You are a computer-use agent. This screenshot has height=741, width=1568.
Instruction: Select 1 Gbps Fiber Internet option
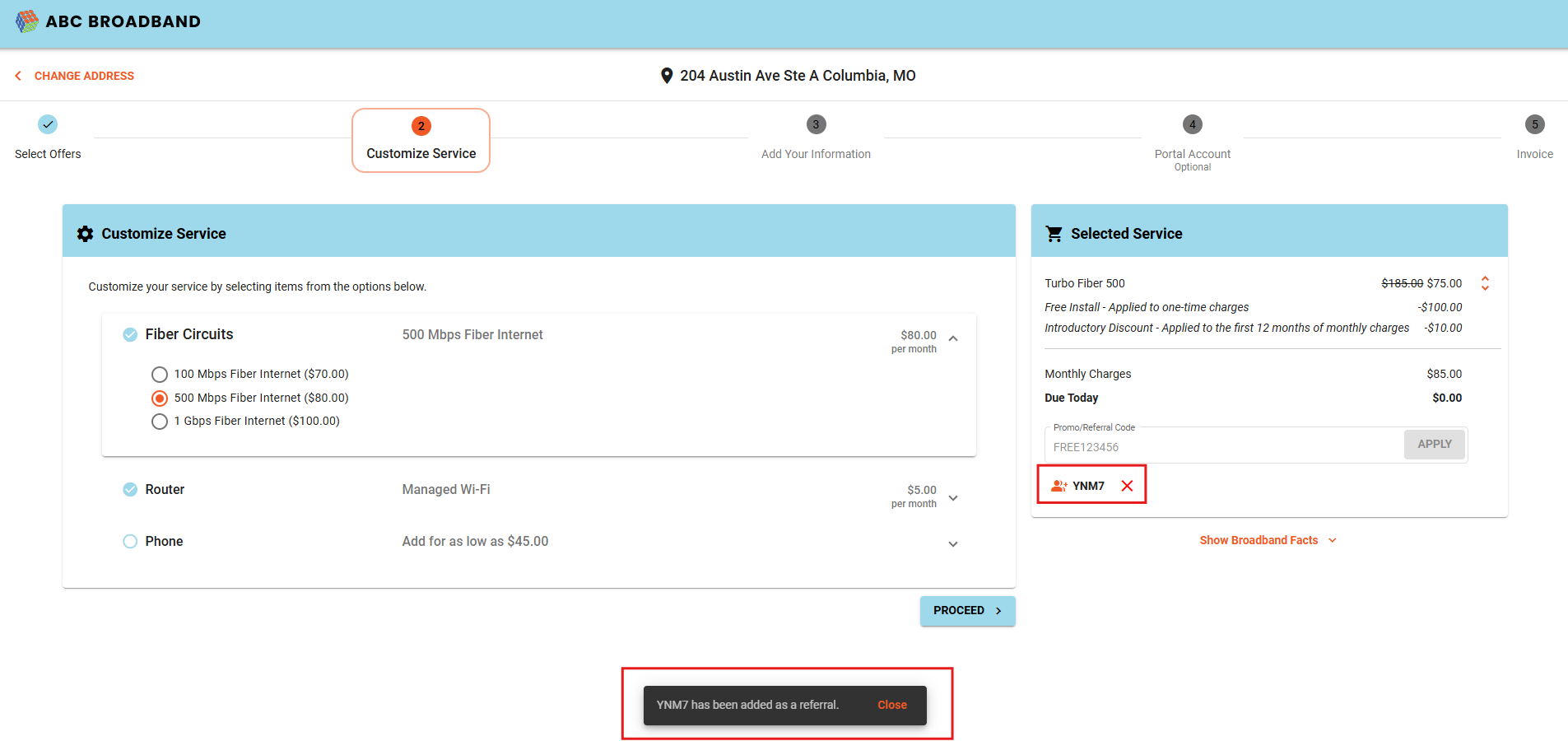[160, 422]
